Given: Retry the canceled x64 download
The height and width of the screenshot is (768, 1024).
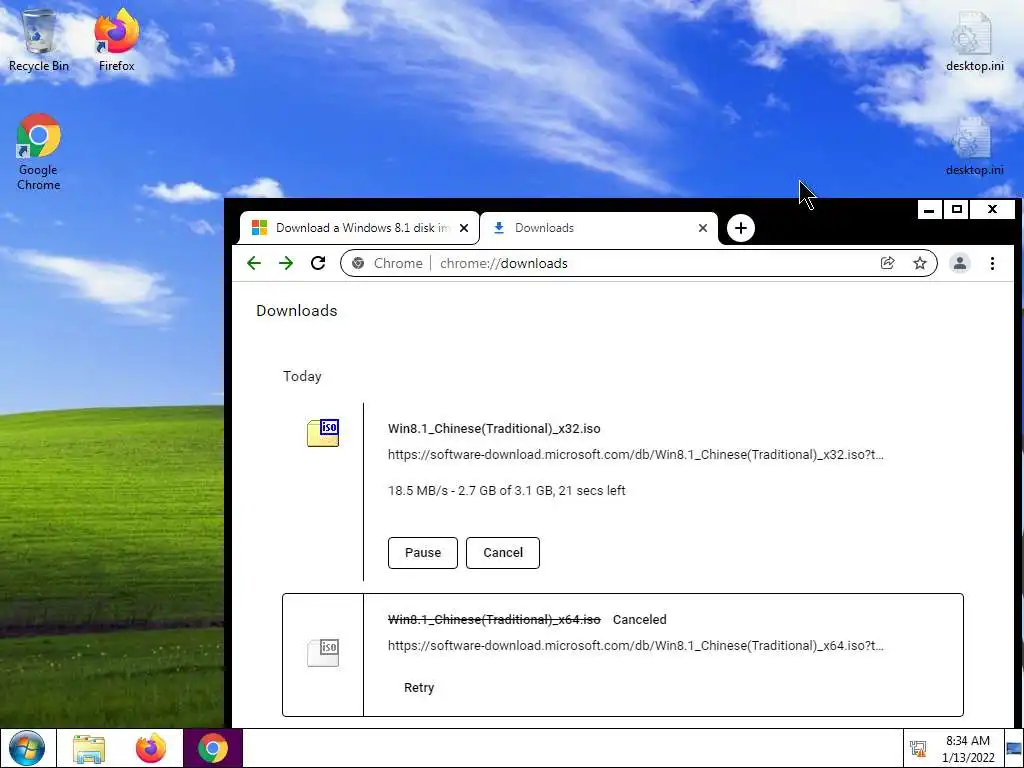Looking at the screenshot, I should (419, 688).
